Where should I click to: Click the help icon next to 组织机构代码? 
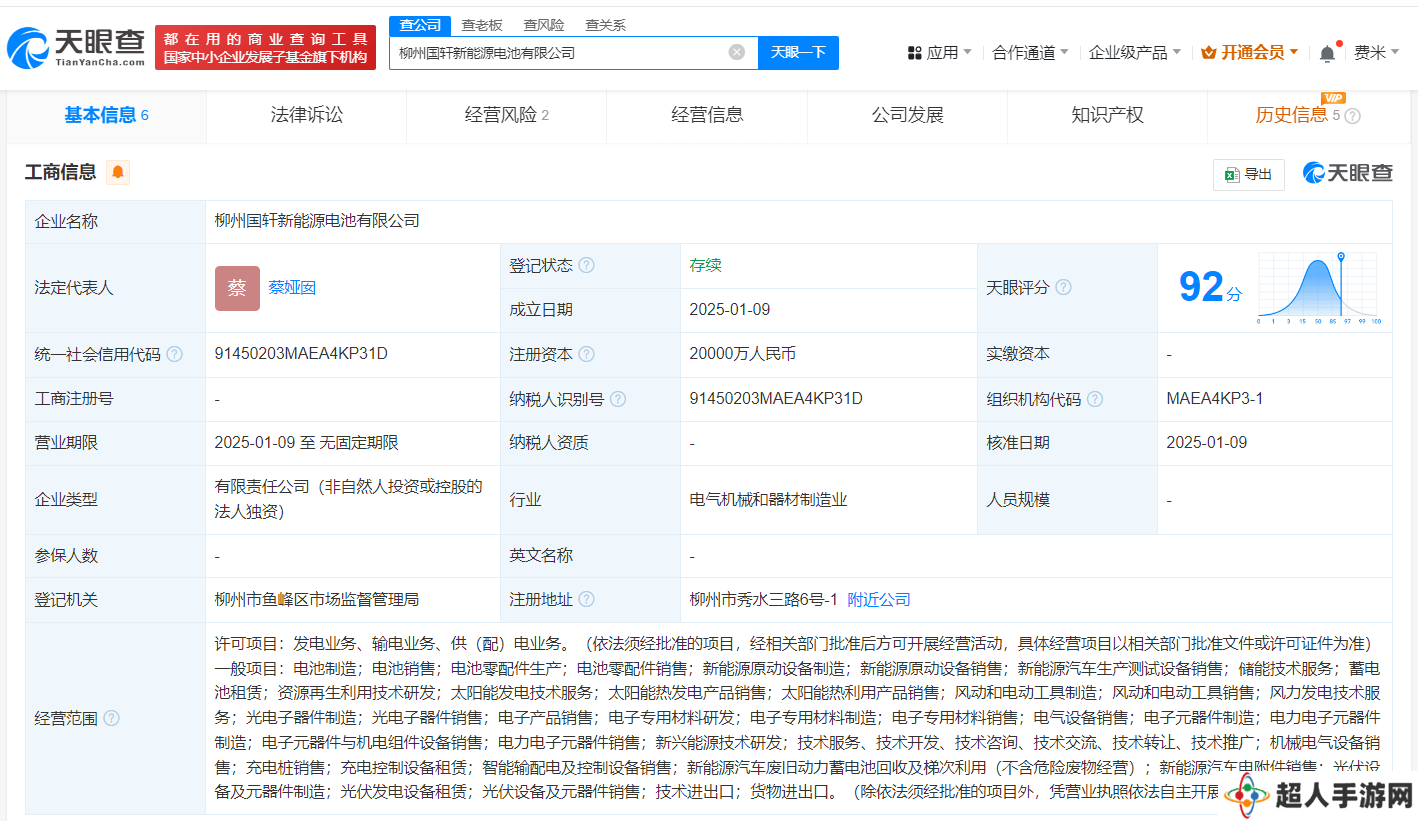click(x=1095, y=399)
